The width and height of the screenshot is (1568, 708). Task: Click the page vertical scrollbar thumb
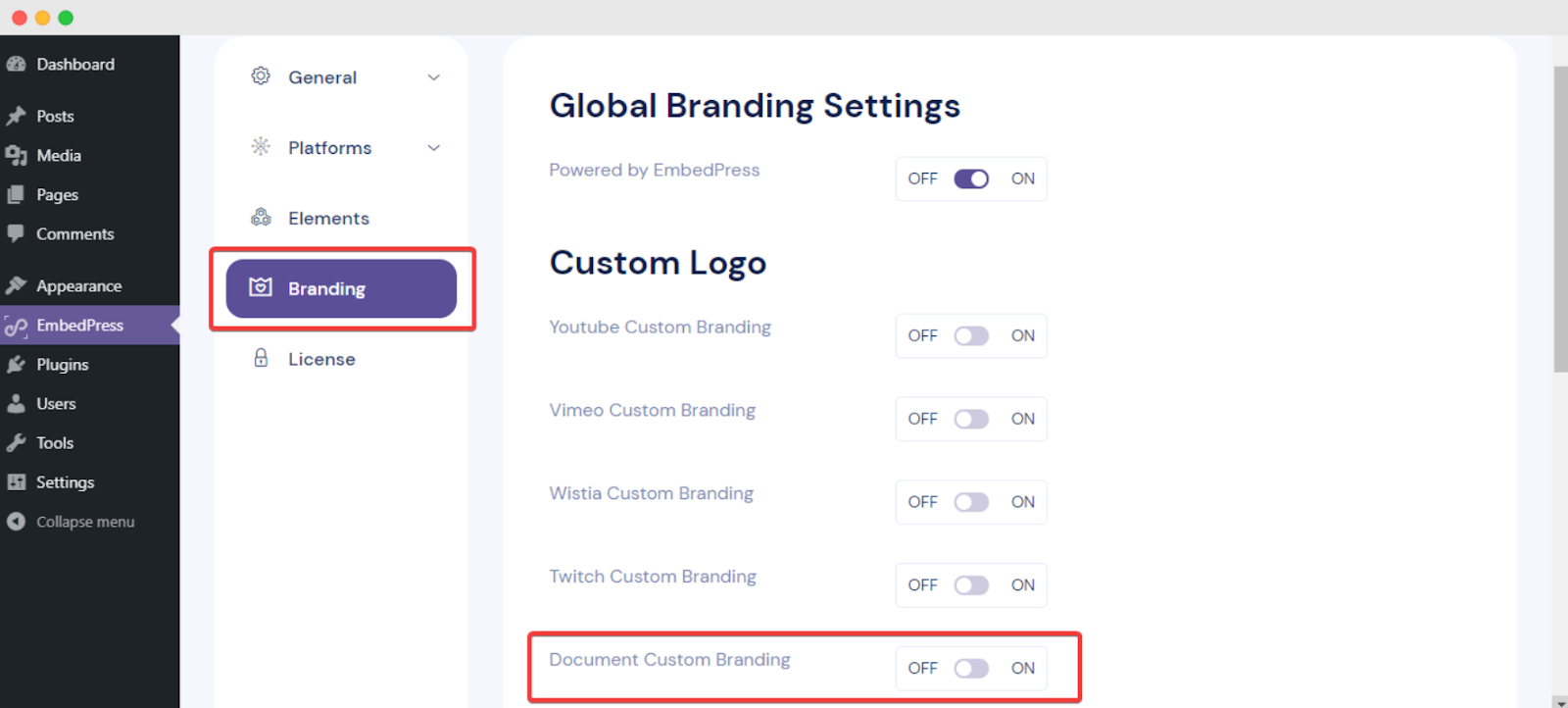pyautogui.click(x=1560, y=220)
